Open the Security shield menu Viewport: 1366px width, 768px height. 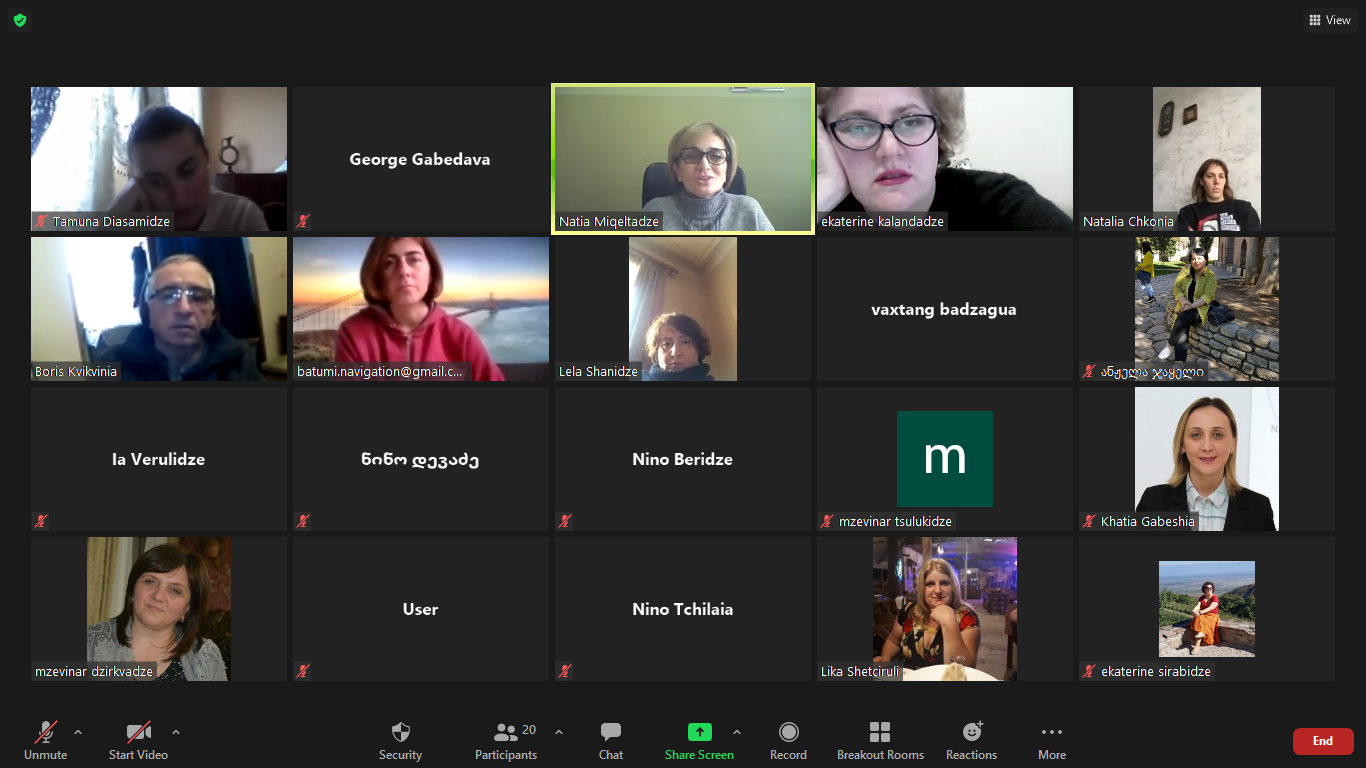click(x=400, y=741)
